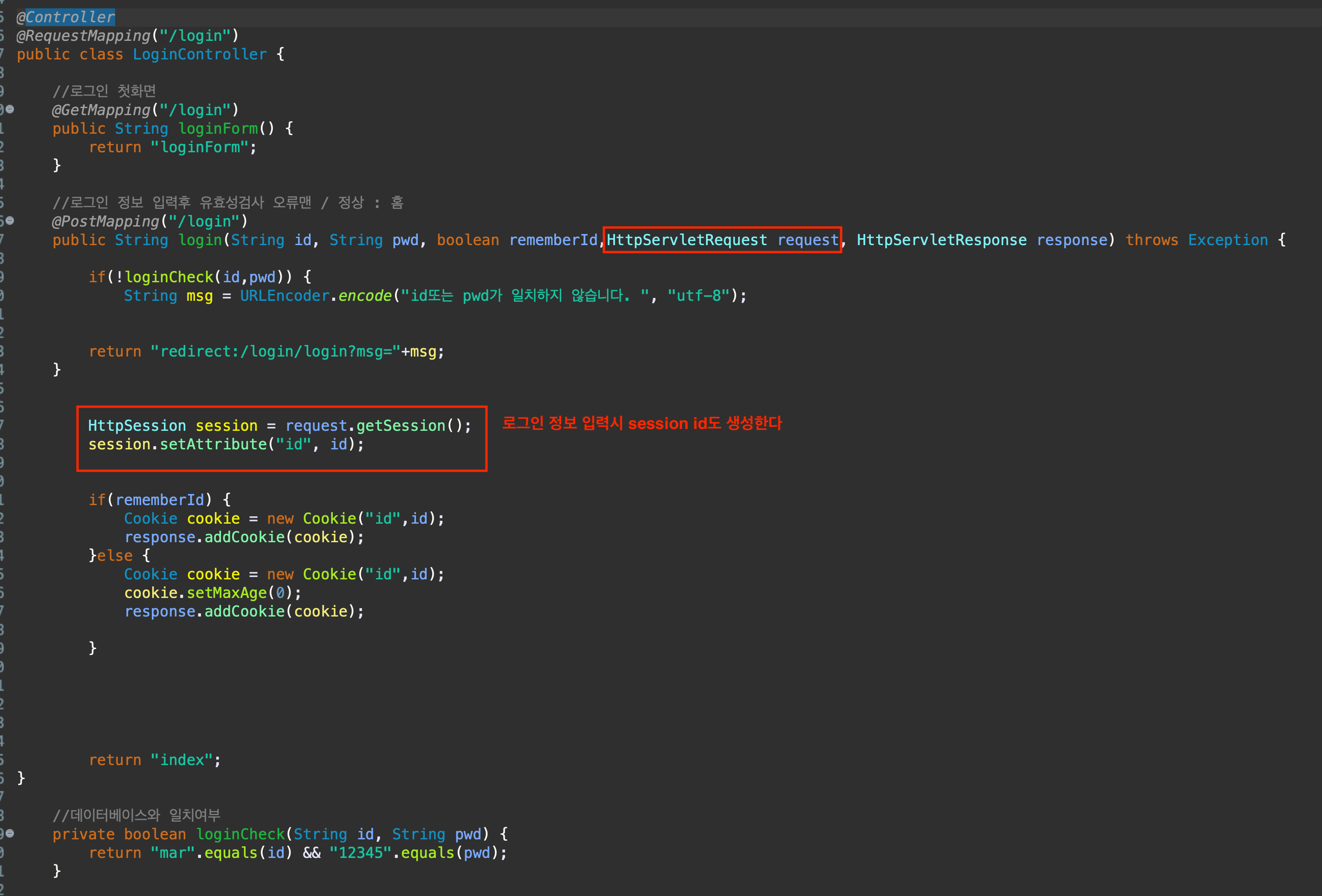
Task: Click the redirect:/login/login?msg= string
Action: pyautogui.click(x=275, y=351)
